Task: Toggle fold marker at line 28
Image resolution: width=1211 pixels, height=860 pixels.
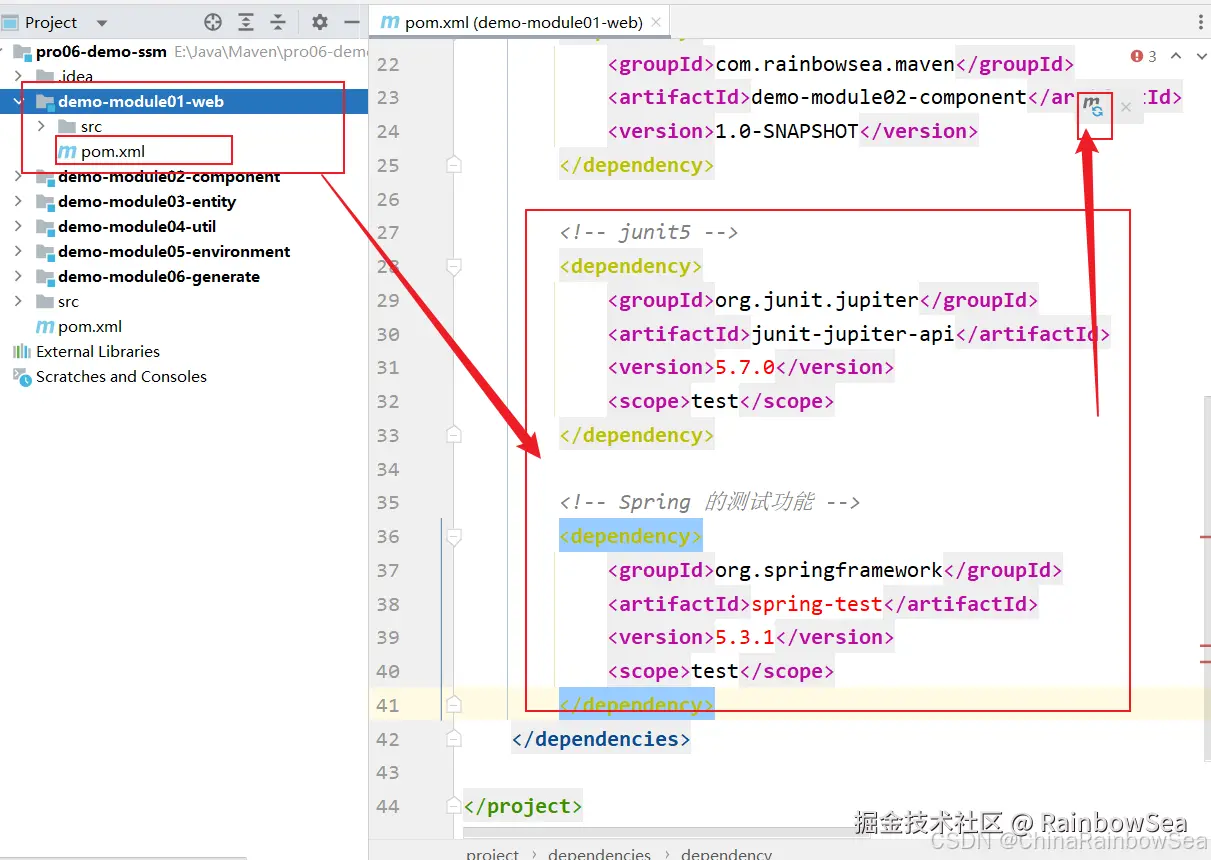Action: pos(454,266)
